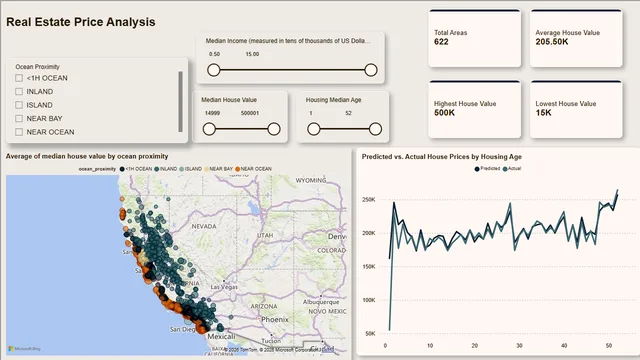Click the Predicted vs. Actual chart title

click(x=442, y=157)
